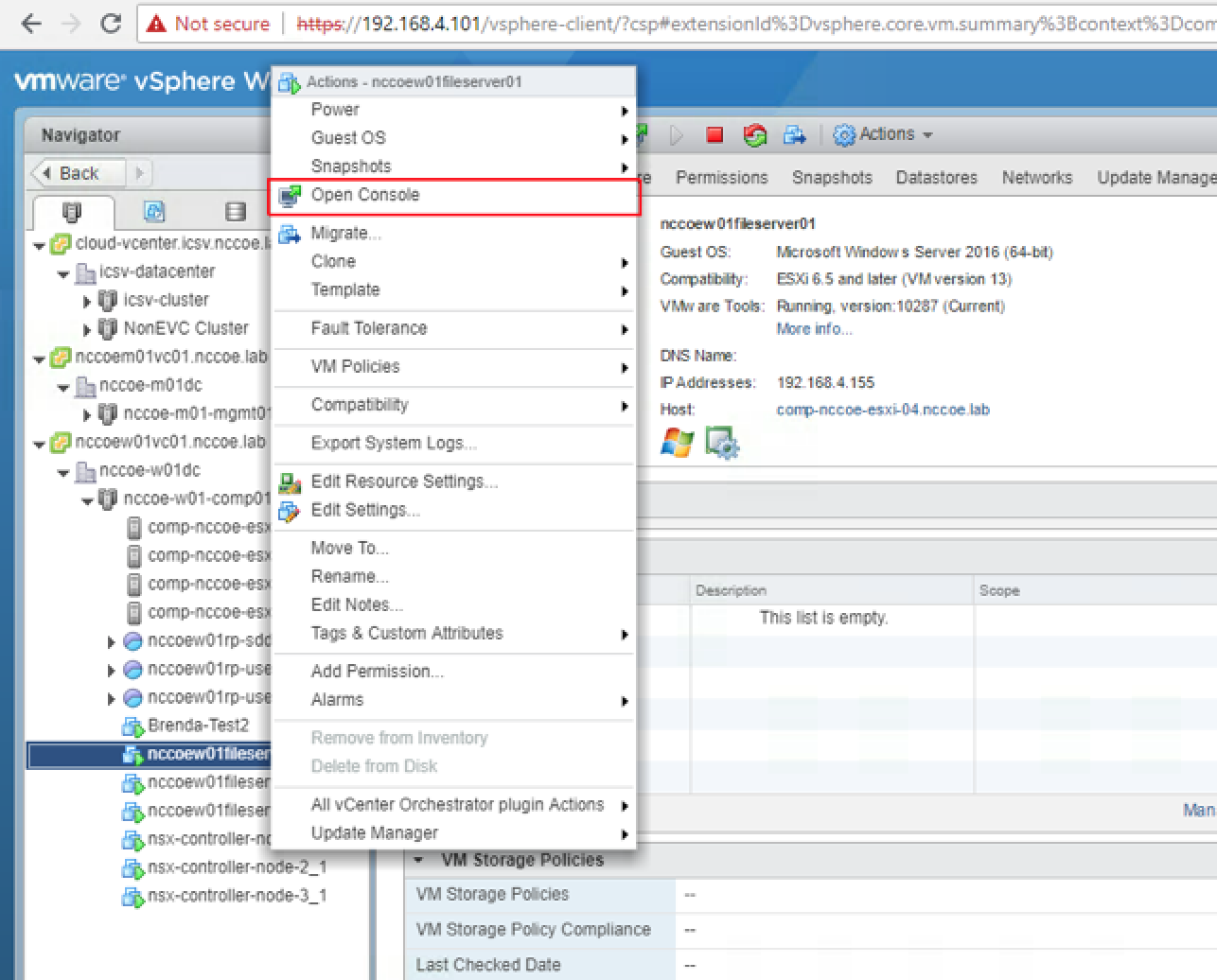Click the VM console settings icon beside Windows logo

tap(722, 443)
